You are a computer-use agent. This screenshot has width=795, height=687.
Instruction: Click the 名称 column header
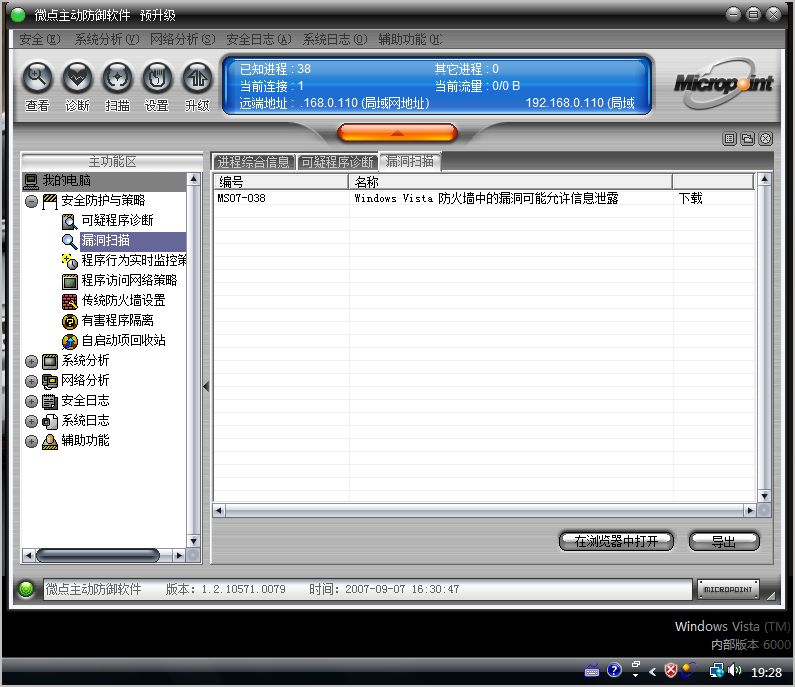point(511,182)
